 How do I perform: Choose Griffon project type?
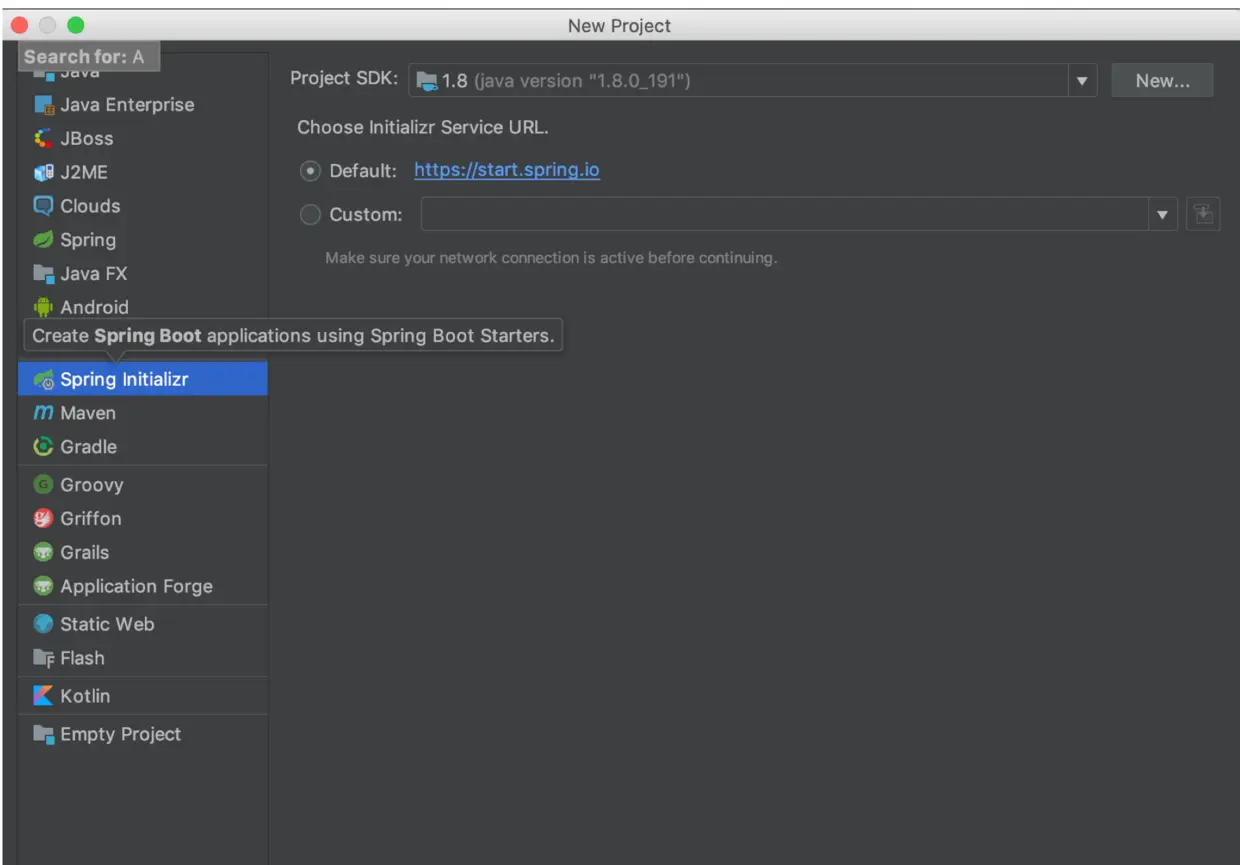pyautogui.click(x=143, y=519)
